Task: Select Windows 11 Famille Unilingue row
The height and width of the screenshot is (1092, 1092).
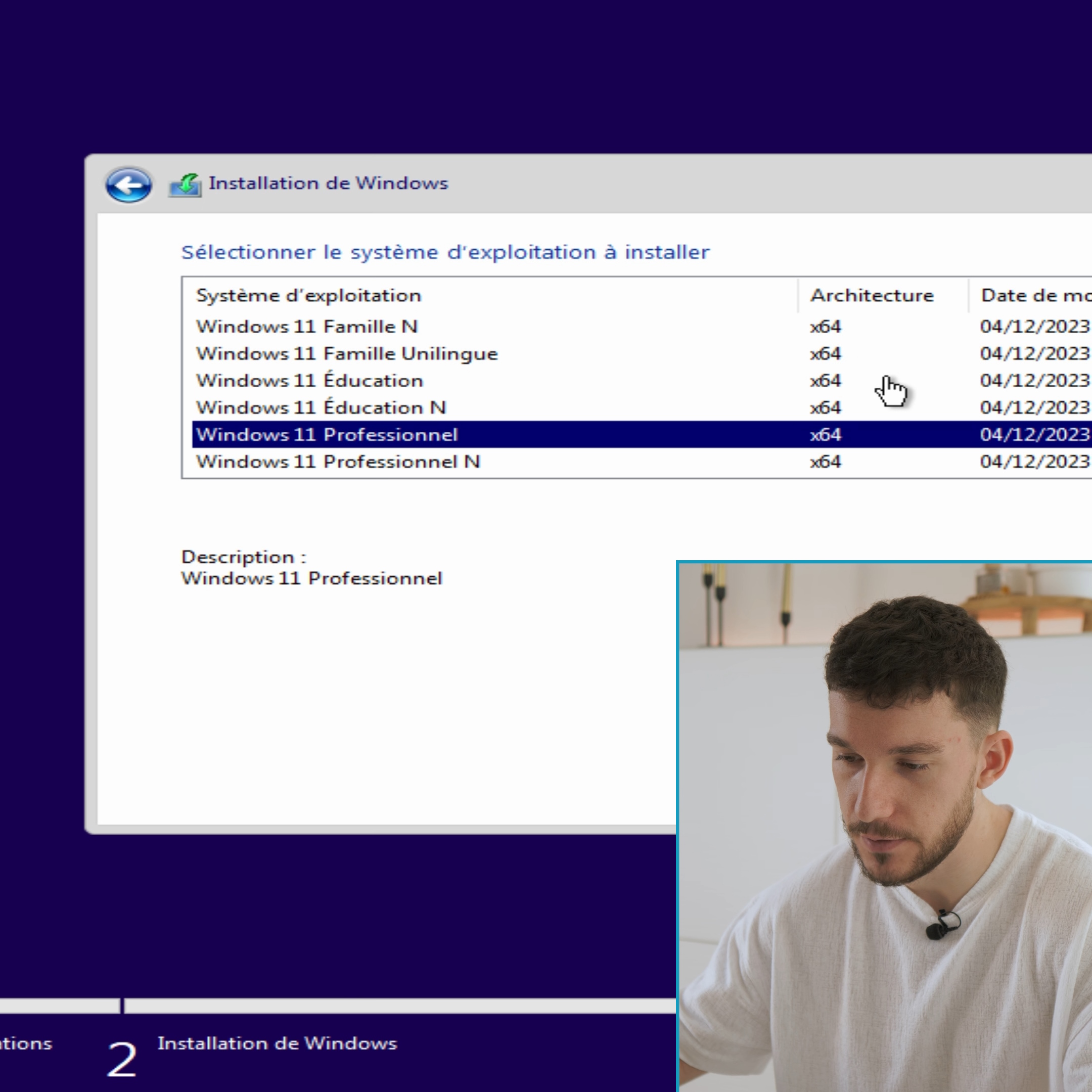Action: [642, 354]
